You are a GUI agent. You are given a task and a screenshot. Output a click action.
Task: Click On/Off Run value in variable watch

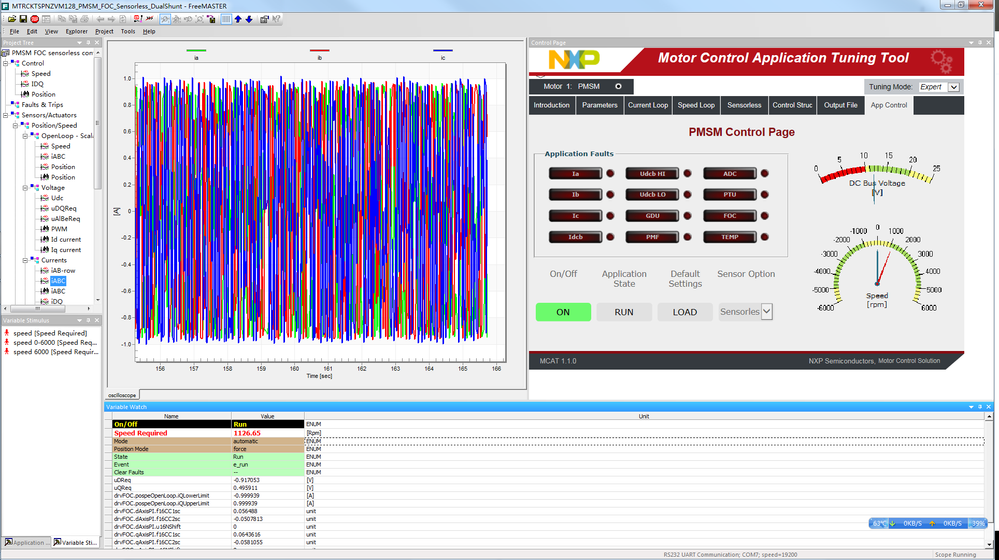coord(268,424)
